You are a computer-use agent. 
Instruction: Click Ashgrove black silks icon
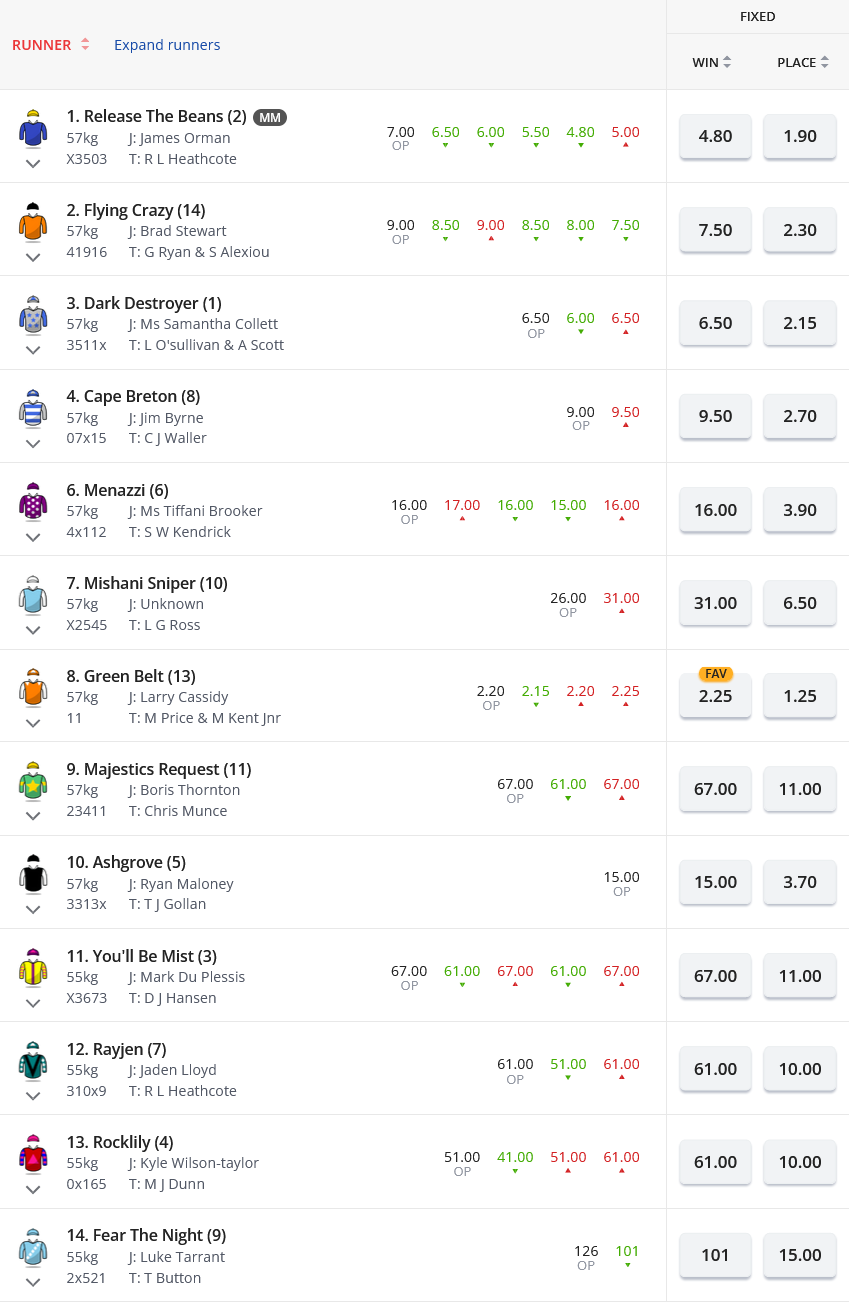(33, 875)
